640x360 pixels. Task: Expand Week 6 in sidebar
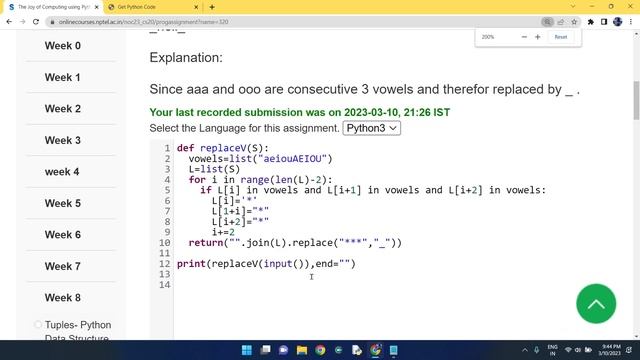63,234
